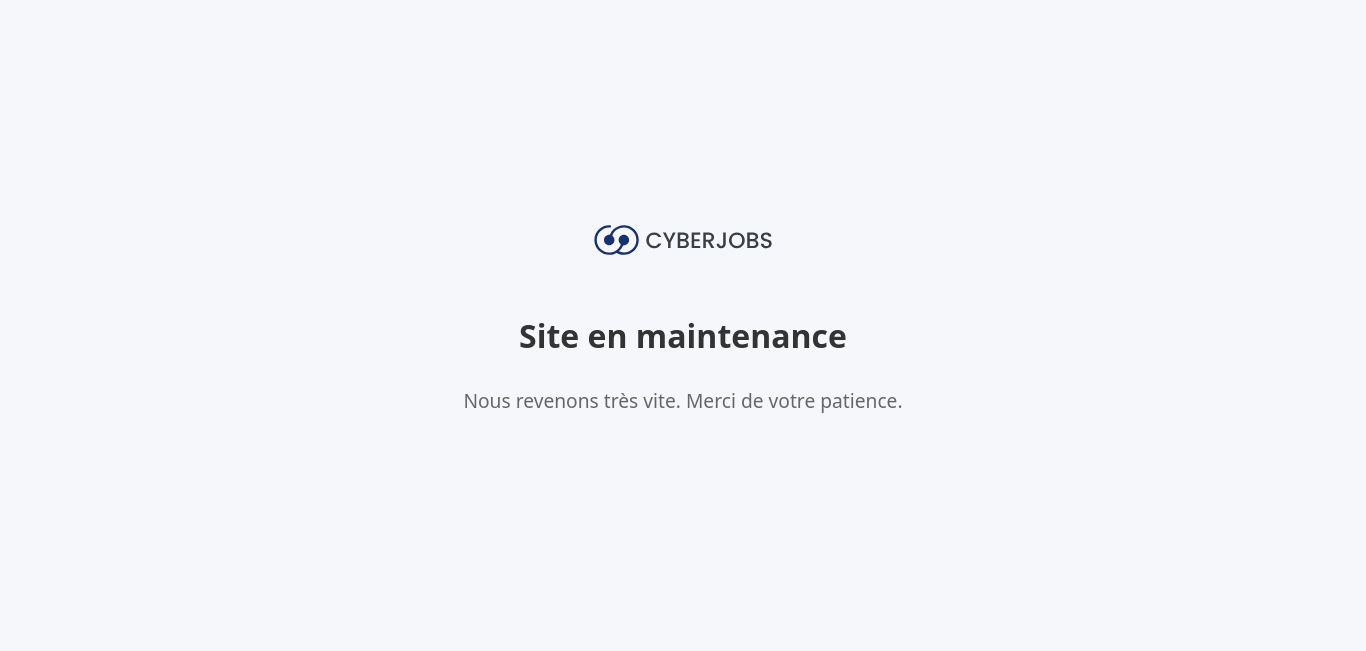
Task: Click the word "patience" in the subtitle
Action: point(858,402)
